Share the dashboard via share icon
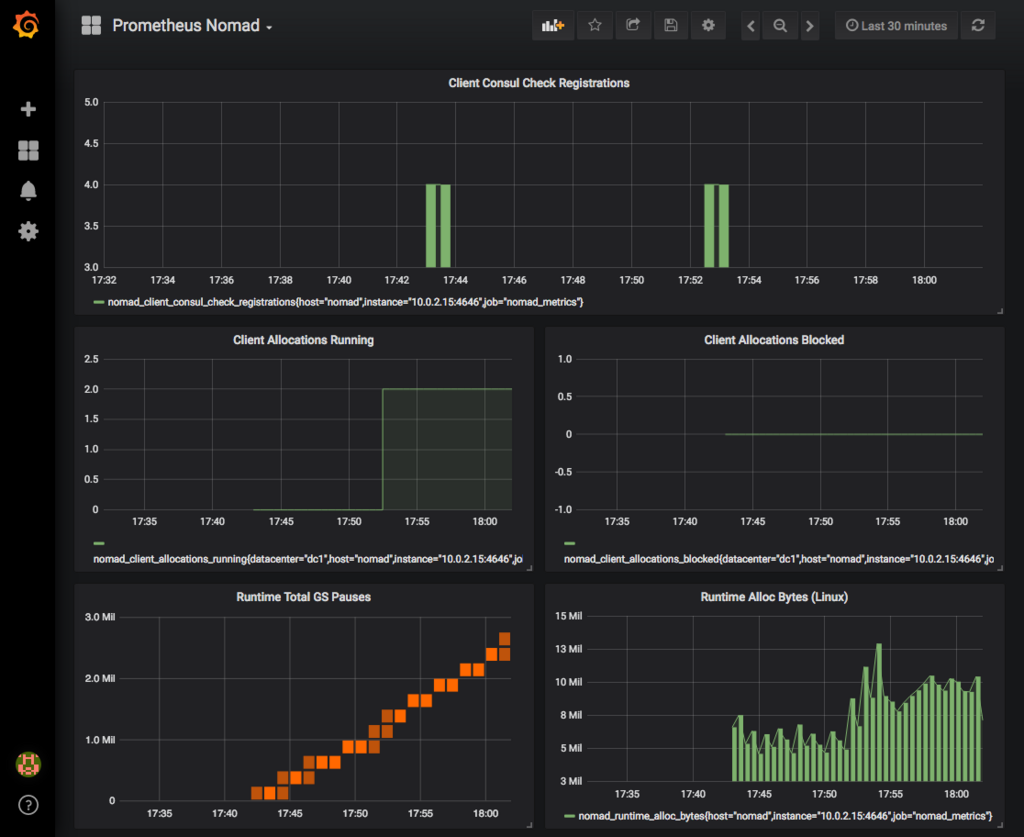The width and height of the screenshot is (1024, 837). [632, 25]
